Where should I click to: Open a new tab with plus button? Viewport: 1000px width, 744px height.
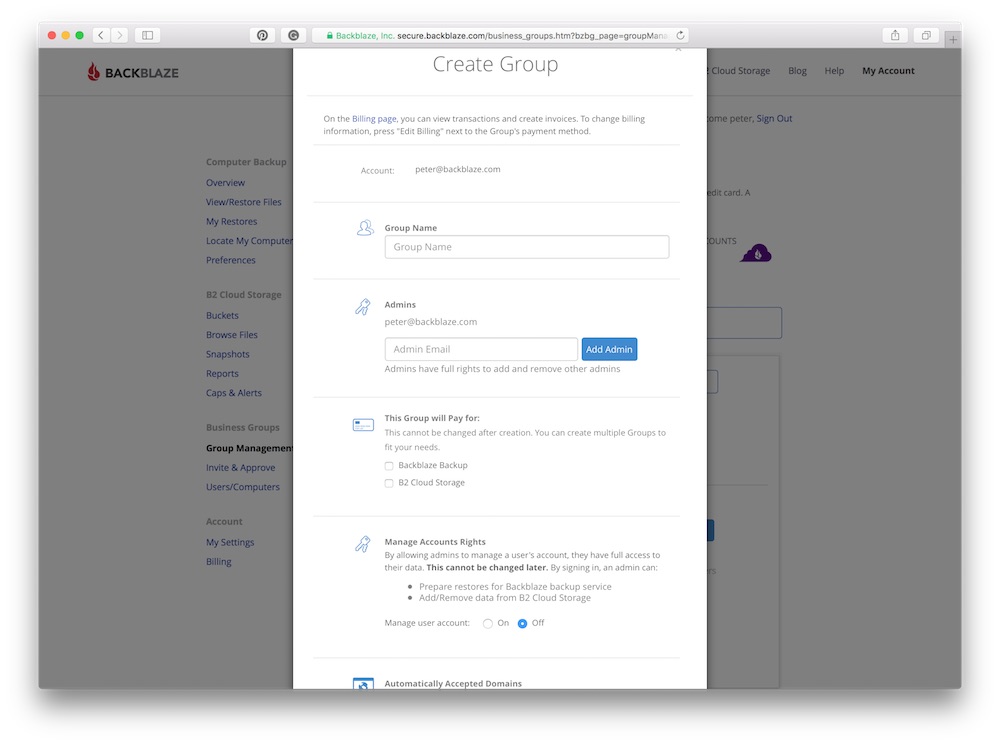click(953, 39)
